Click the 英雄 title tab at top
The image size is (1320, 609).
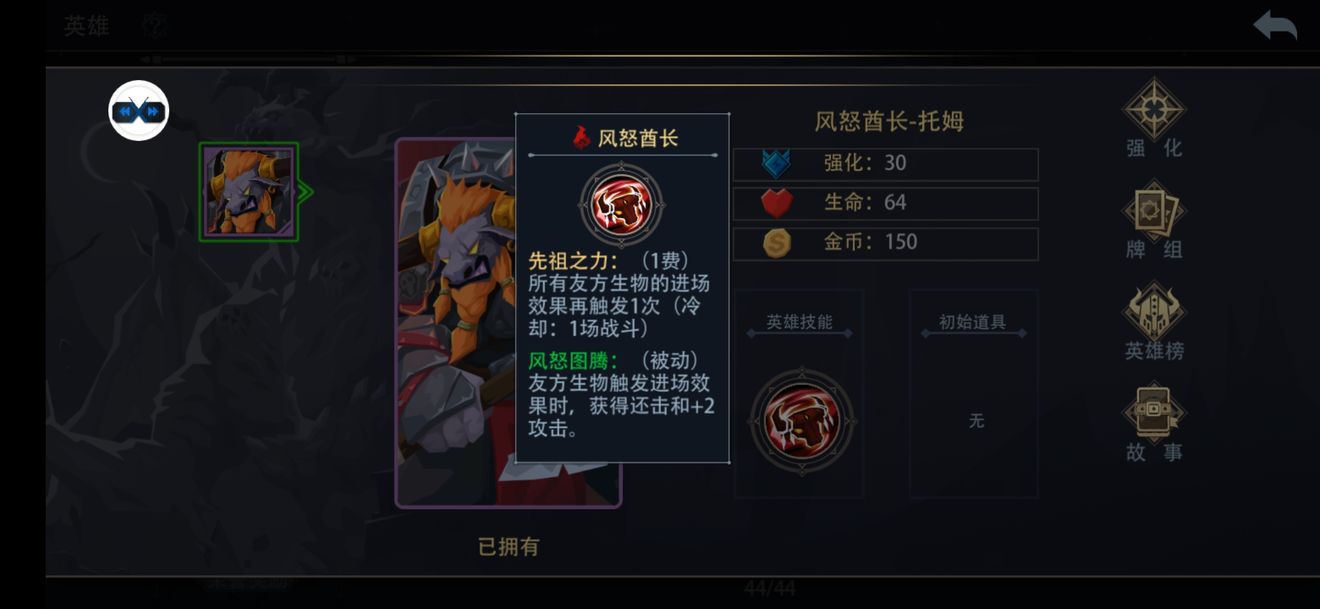(x=87, y=26)
